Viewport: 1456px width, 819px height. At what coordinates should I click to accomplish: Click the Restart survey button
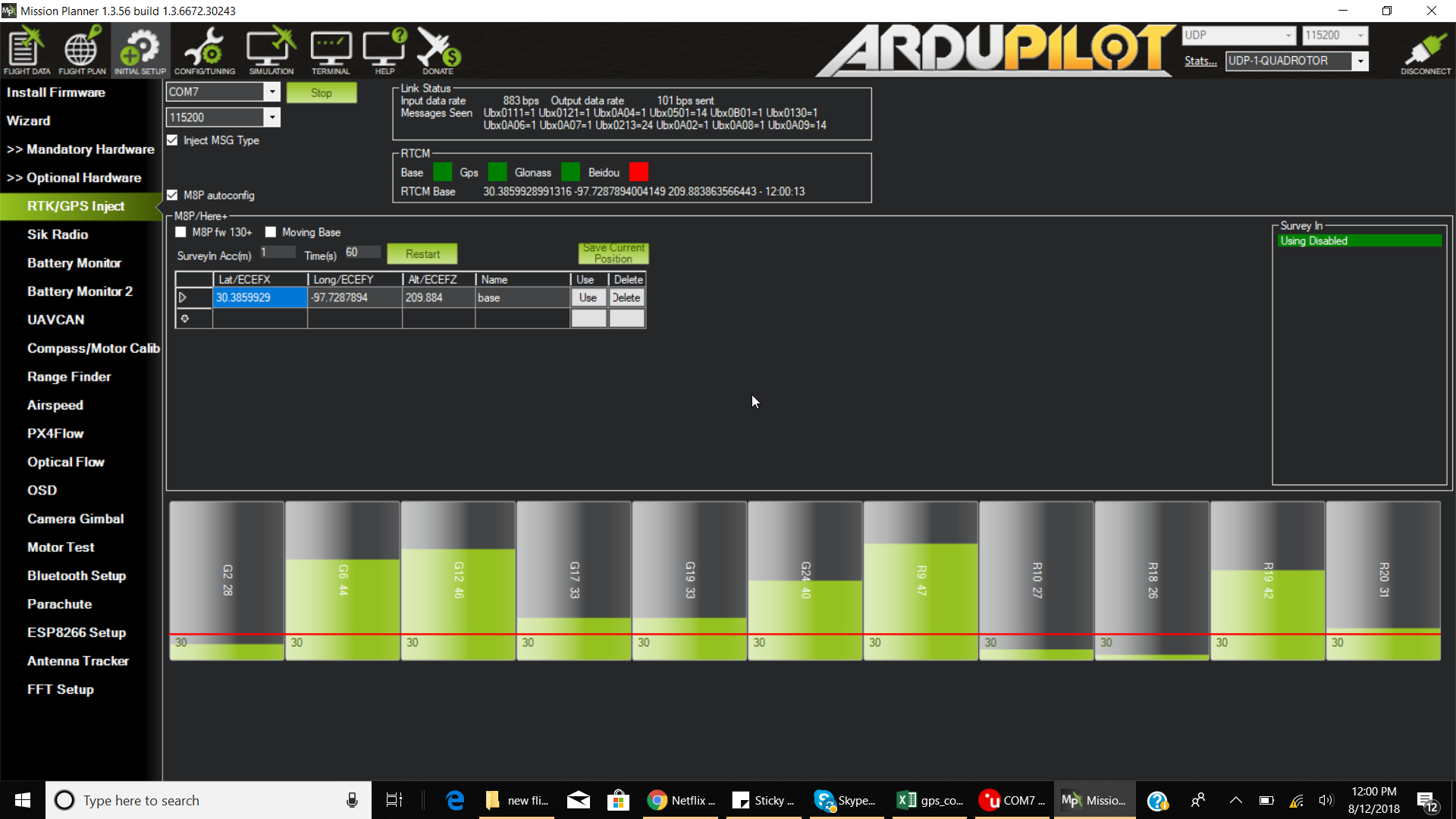click(422, 253)
